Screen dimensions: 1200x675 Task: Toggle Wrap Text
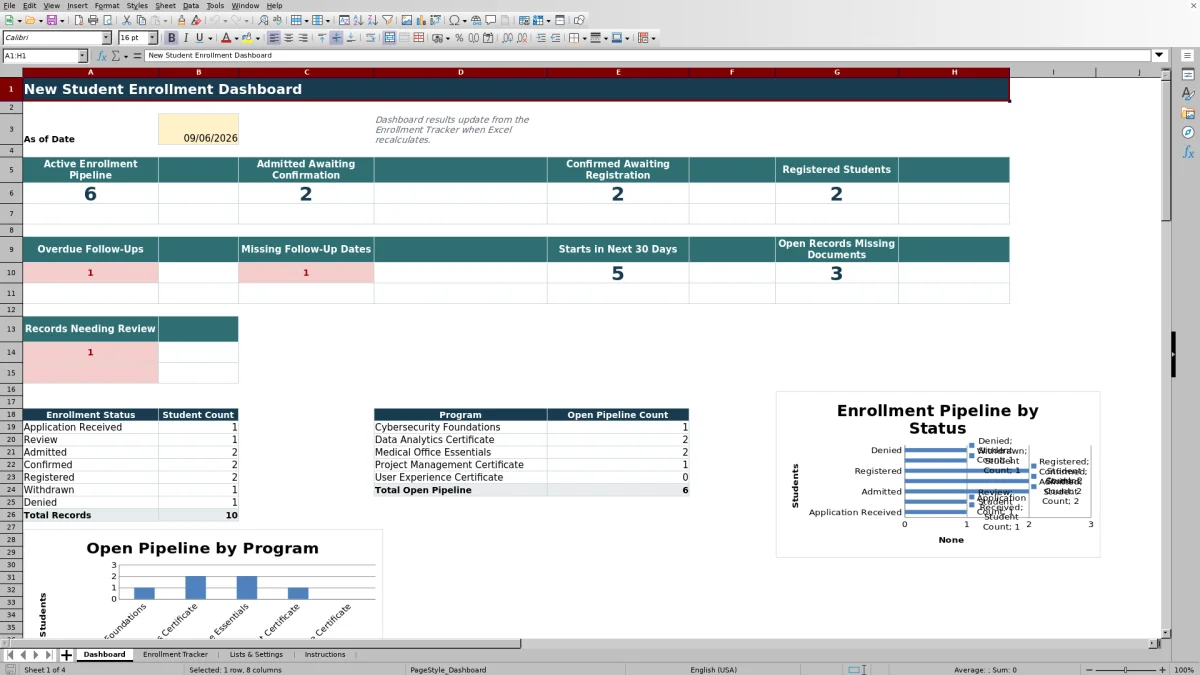tap(370, 38)
